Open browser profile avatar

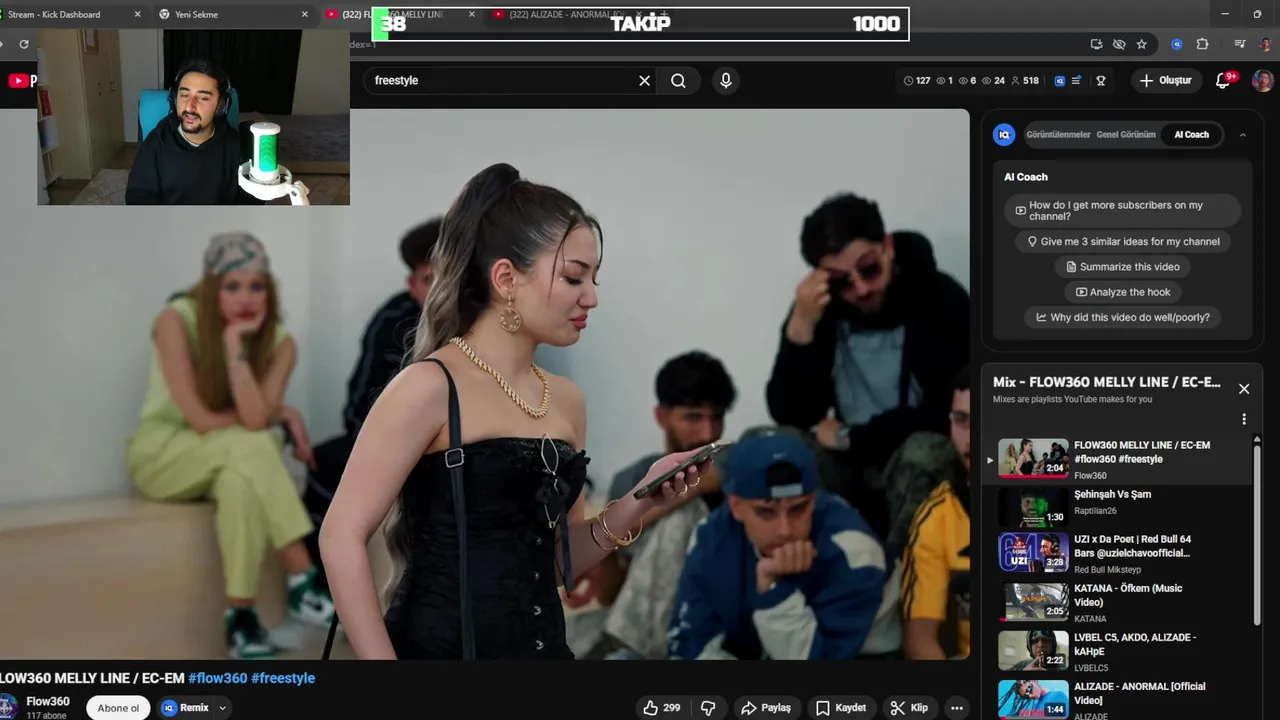1266,44
